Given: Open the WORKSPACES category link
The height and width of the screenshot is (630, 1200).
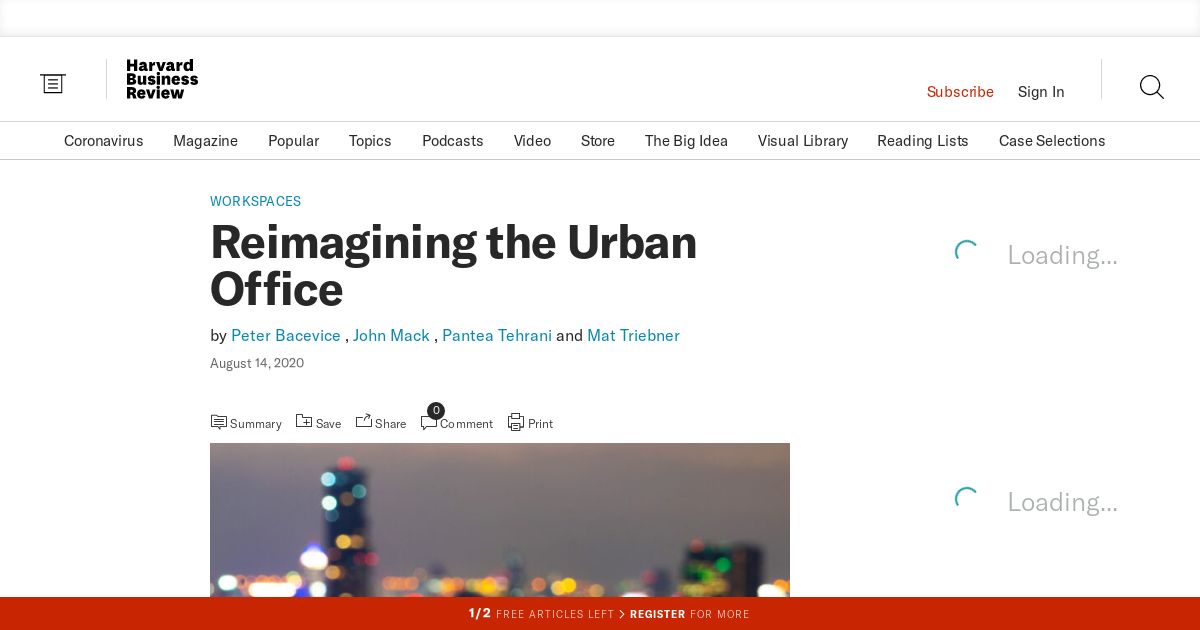Looking at the screenshot, I should pos(255,201).
